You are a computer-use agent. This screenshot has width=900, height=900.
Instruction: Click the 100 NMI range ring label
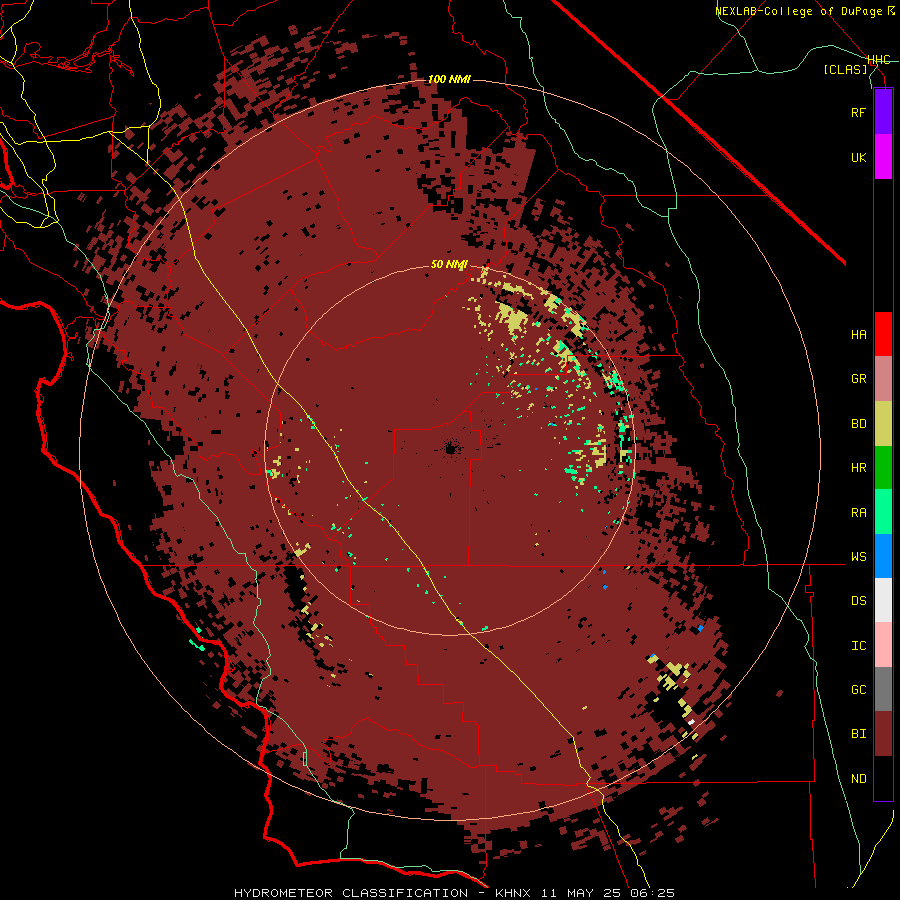[x=449, y=79]
